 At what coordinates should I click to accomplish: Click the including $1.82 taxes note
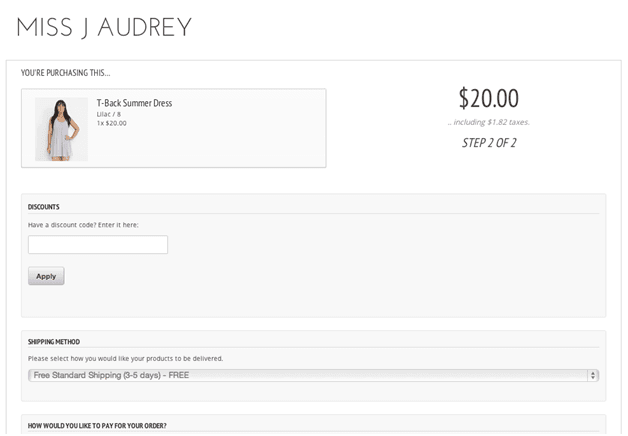click(488, 122)
